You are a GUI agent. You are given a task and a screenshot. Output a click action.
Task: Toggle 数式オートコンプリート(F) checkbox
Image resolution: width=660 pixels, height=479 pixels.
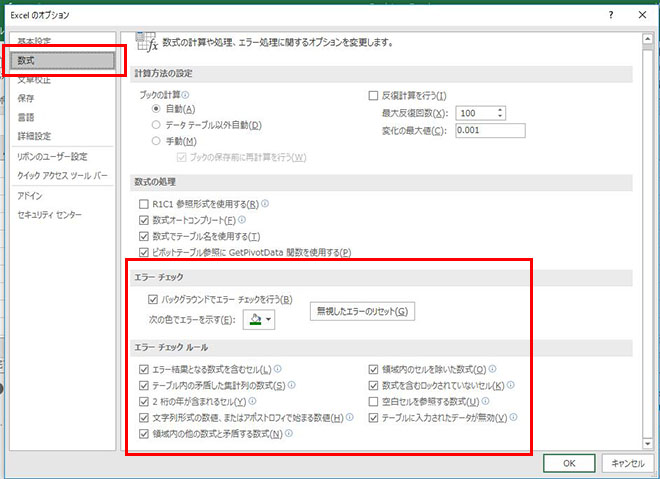[x=144, y=220]
